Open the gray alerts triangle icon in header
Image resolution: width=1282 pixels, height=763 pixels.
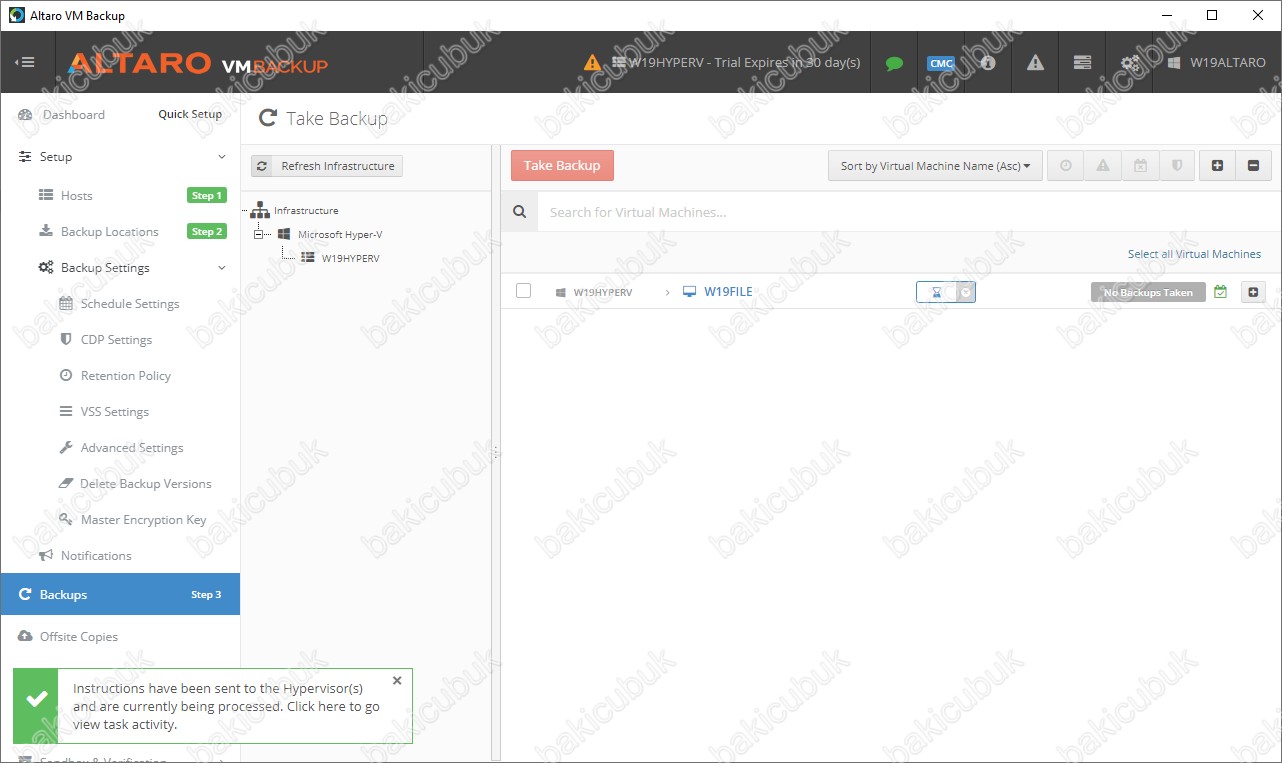(x=1035, y=63)
